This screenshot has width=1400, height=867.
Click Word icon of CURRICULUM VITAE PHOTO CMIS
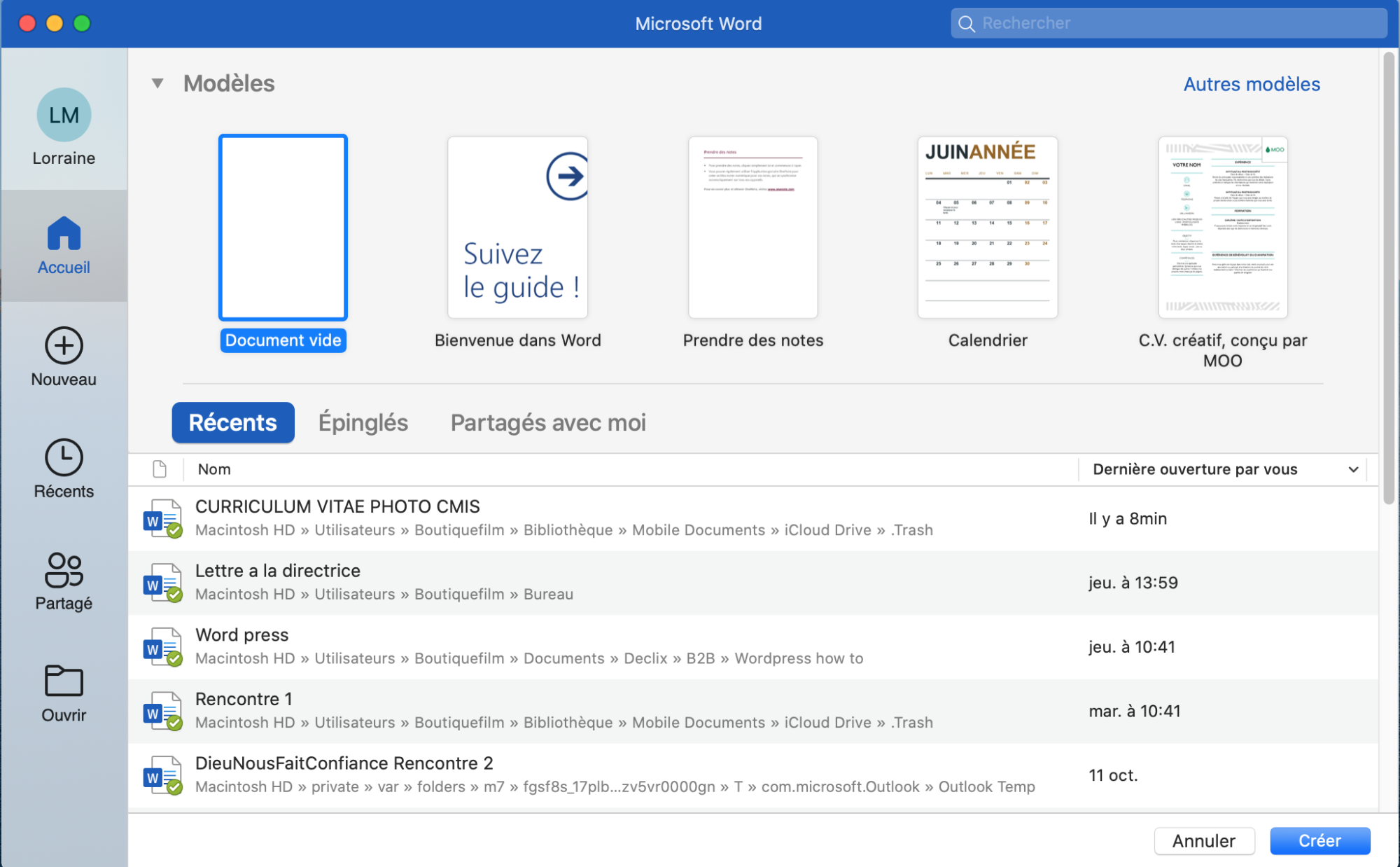[163, 519]
